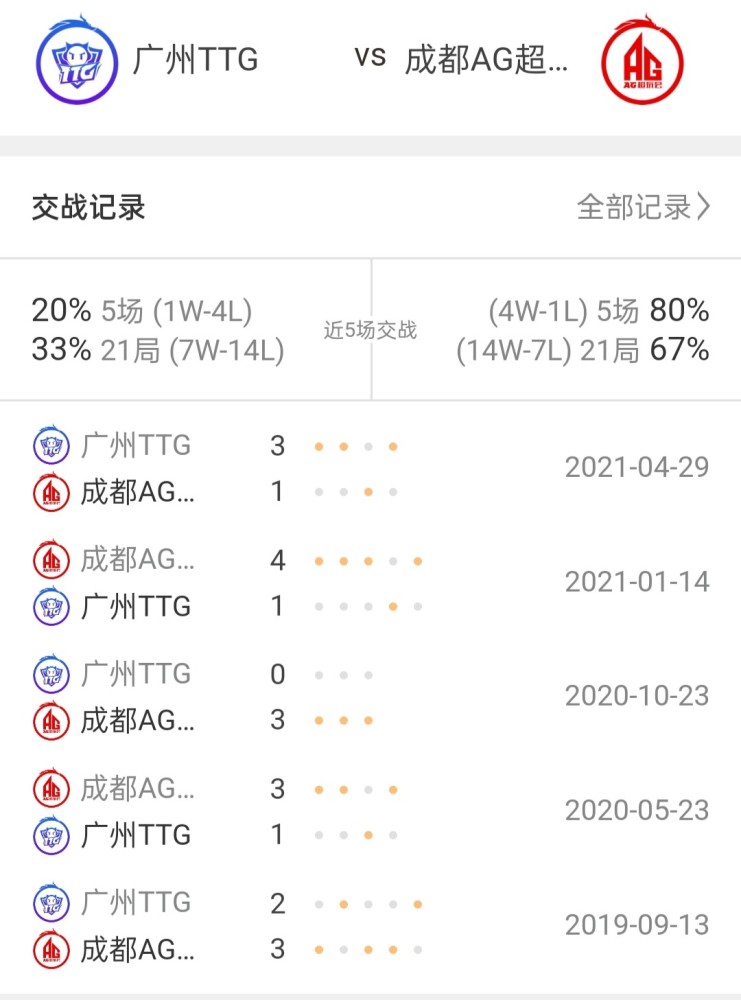Open the match dated 2020-05-23
The image size is (741, 1000).
pyautogui.click(x=370, y=811)
